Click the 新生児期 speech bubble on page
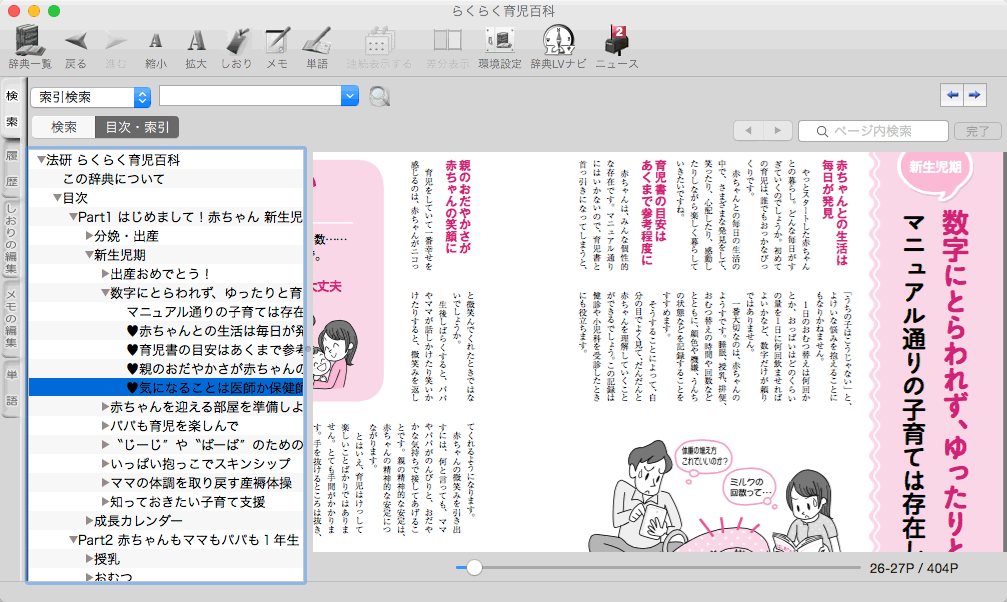The width and height of the screenshot is (1007, 602). (935, 168)
